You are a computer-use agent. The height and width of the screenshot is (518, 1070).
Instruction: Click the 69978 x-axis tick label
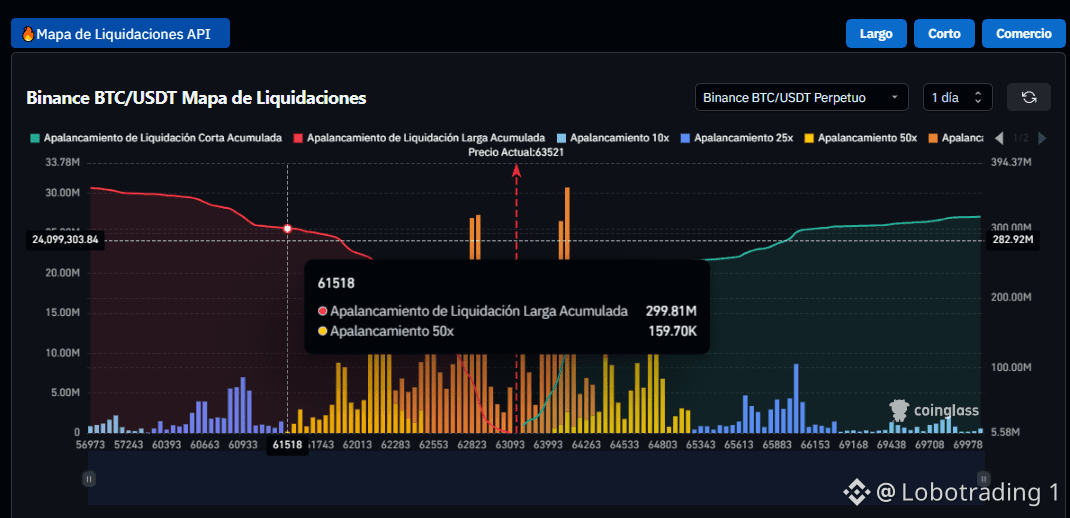point(968,444)
